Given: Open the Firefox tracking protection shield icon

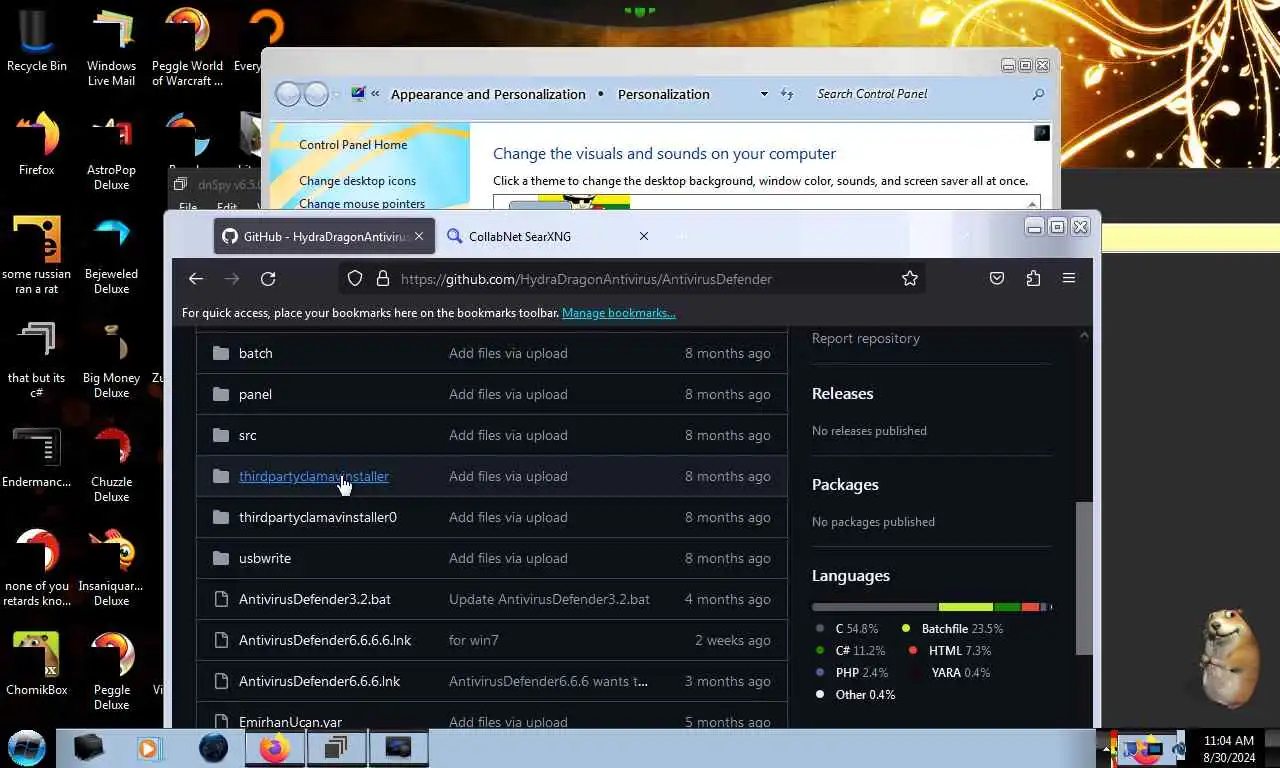Looking at the screenshot, I should (x=355, y=279).
